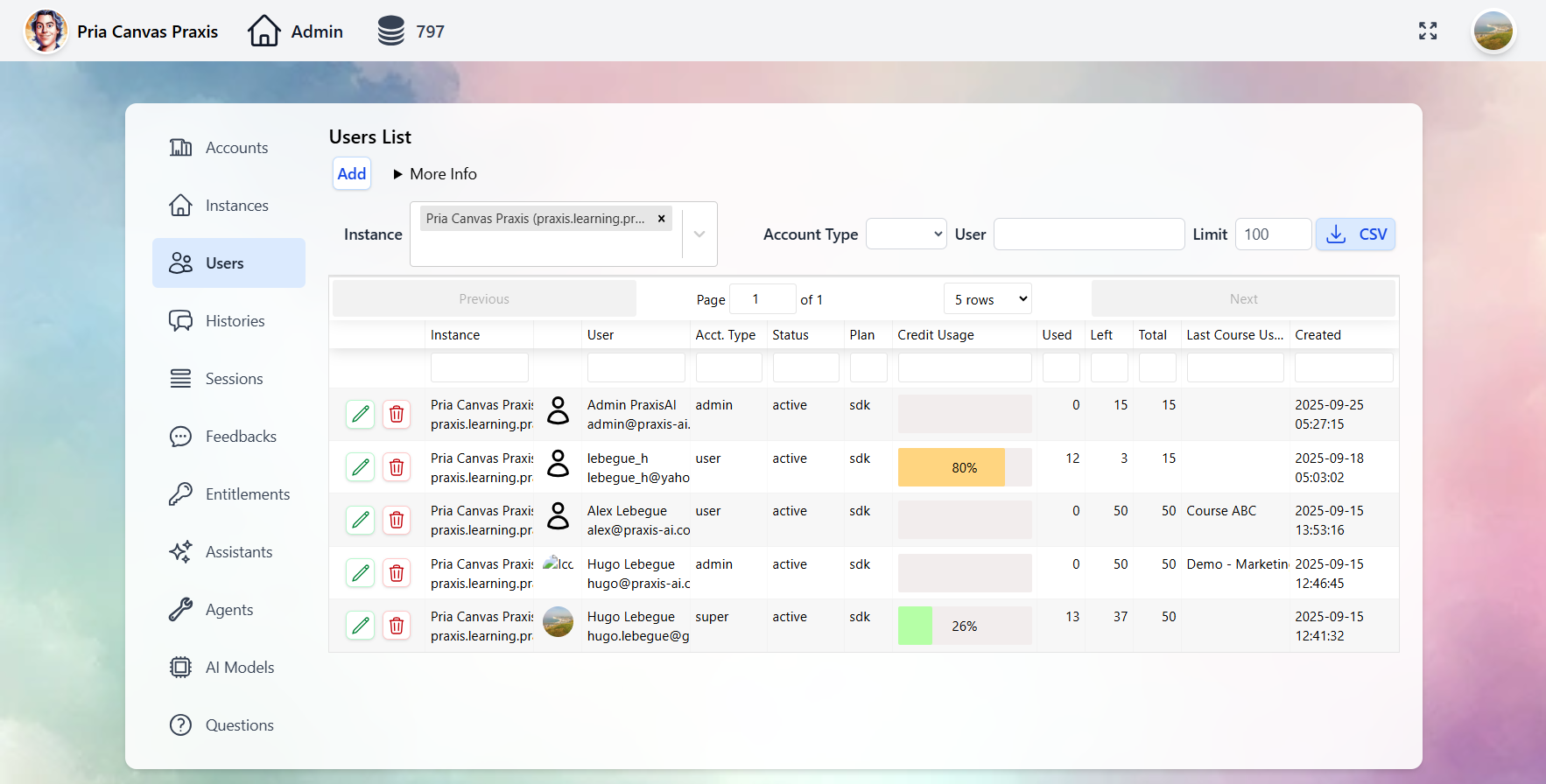Click the Pria avatar logo in header

click(x=46, y=31)
